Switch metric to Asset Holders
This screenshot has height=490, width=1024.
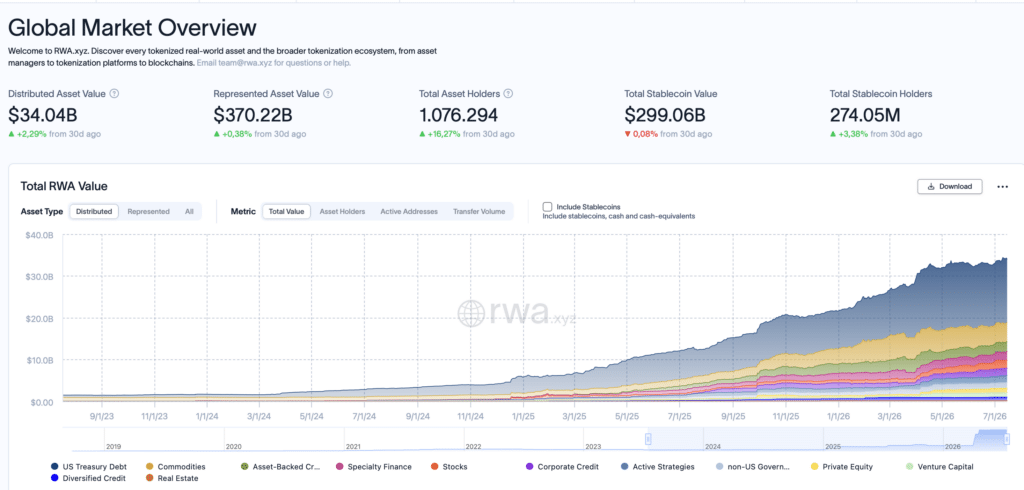pyautogui.click(x=342, y=212)
